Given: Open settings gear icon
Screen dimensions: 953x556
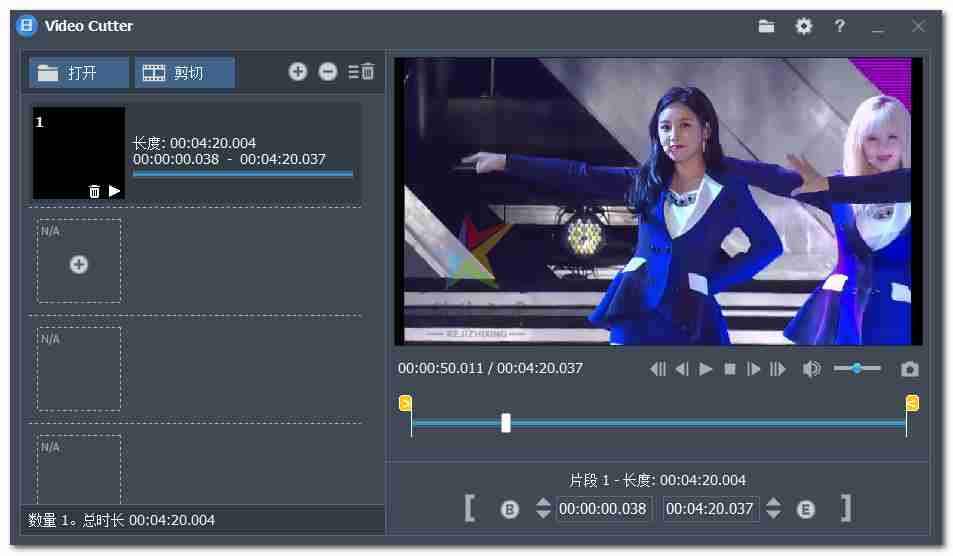Looking at the screenshot, I should click(803, 26).
